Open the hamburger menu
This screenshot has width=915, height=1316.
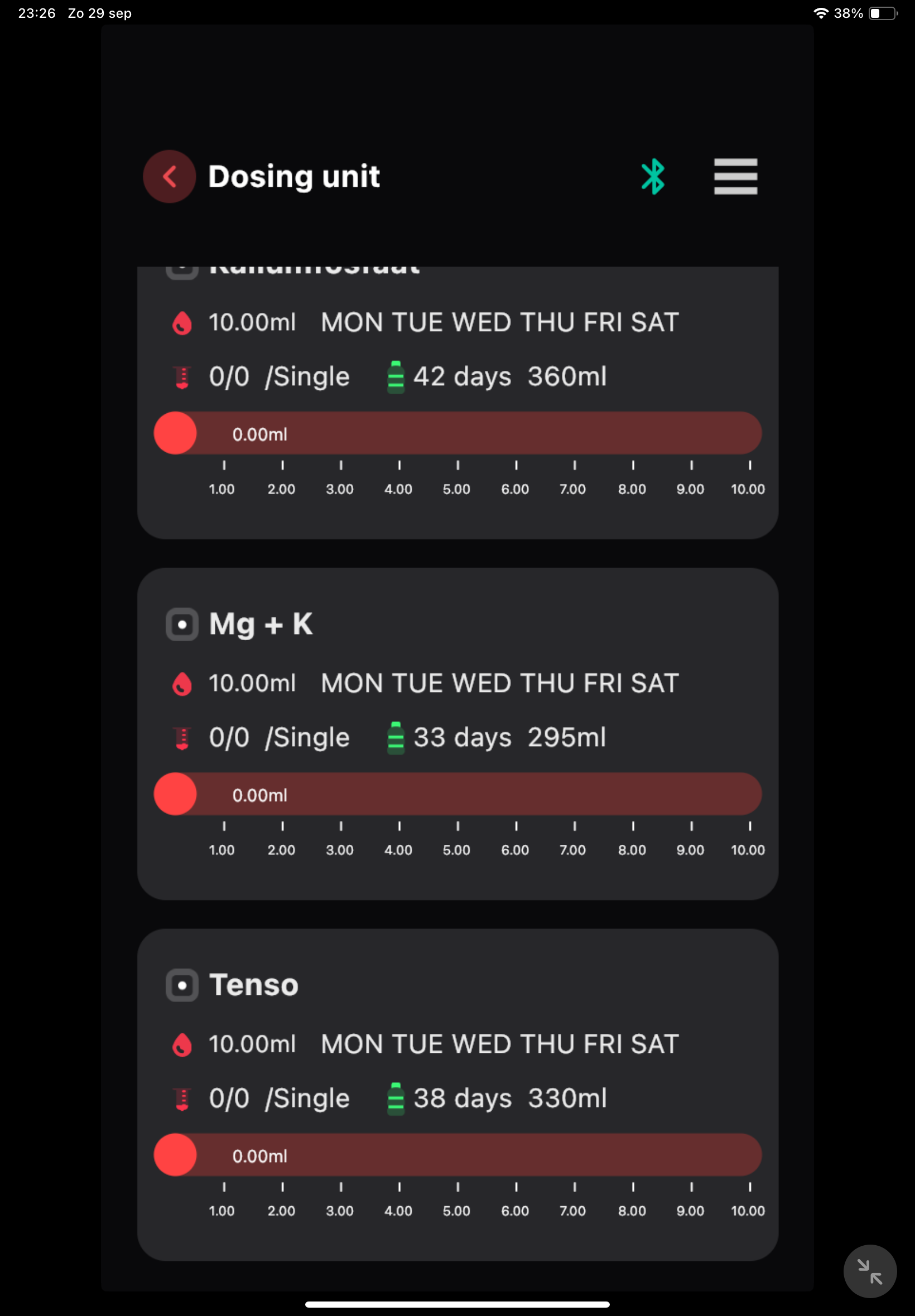pyautogui.click(x=735, y=176)
